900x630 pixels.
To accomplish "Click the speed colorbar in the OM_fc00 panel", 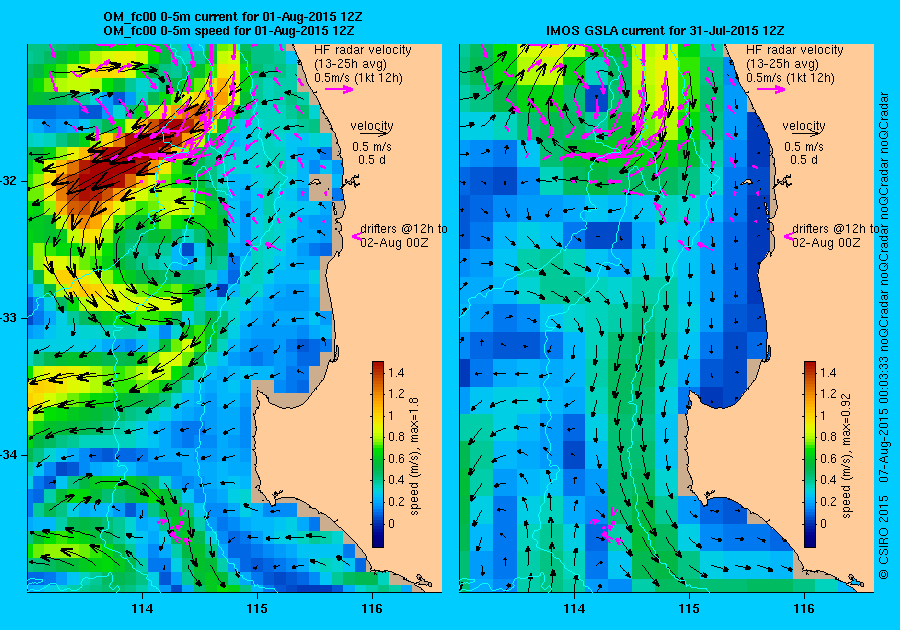I will (378, 454).
